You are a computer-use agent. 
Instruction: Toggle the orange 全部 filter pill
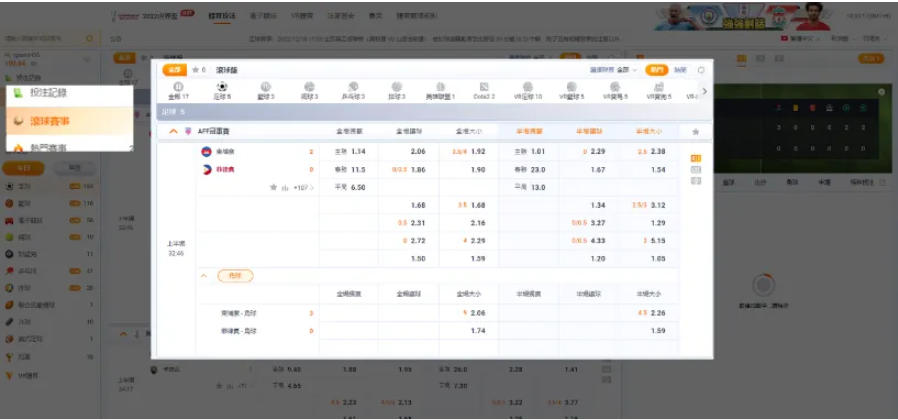175,70
